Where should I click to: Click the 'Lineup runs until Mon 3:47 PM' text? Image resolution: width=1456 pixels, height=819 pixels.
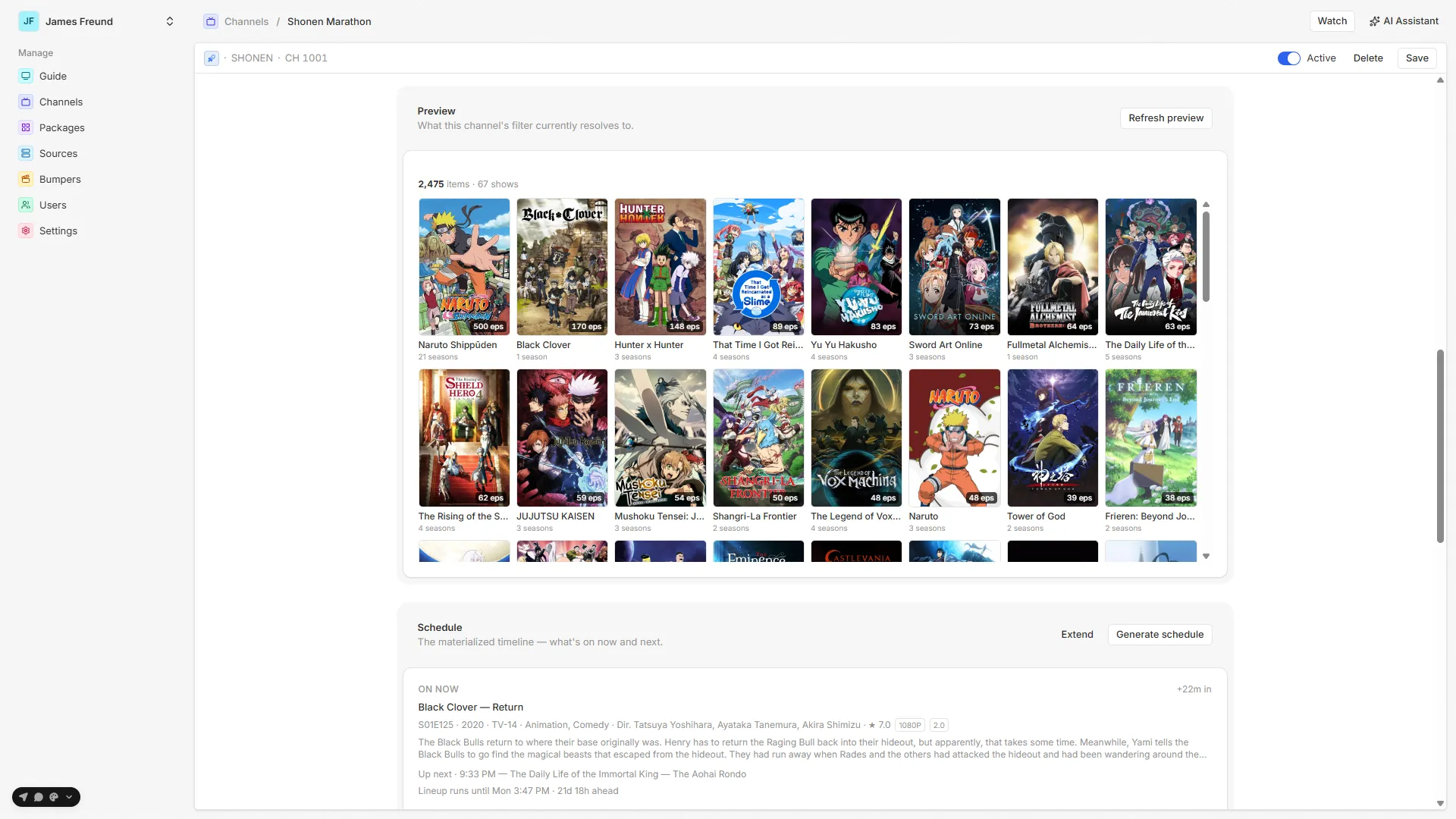click(518, 791)
